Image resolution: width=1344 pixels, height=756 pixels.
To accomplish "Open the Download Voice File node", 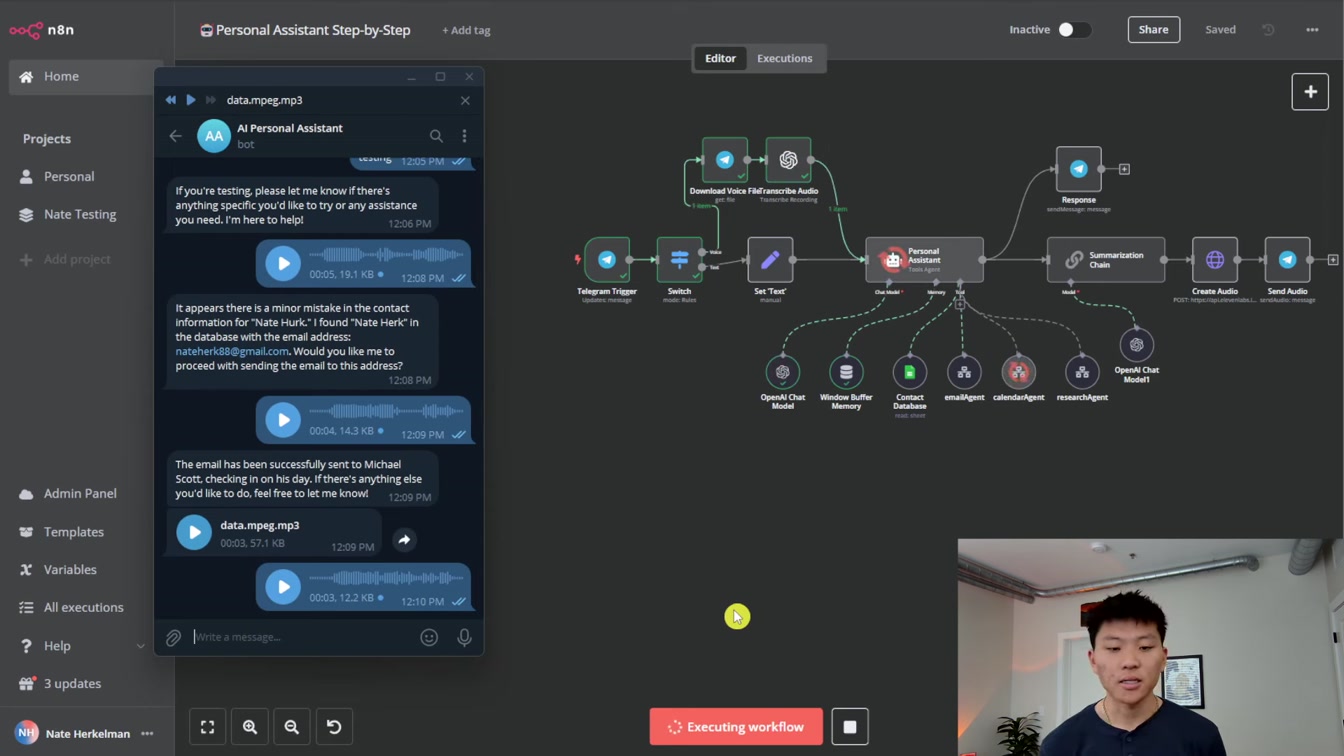I will pyautogui.click(x=725, y=160).
